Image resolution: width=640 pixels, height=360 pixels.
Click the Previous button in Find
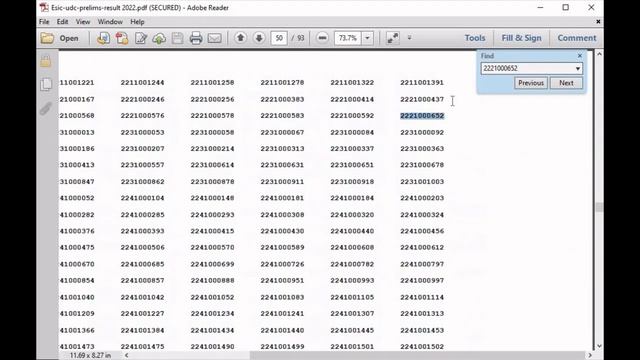[x=531, y=83]
